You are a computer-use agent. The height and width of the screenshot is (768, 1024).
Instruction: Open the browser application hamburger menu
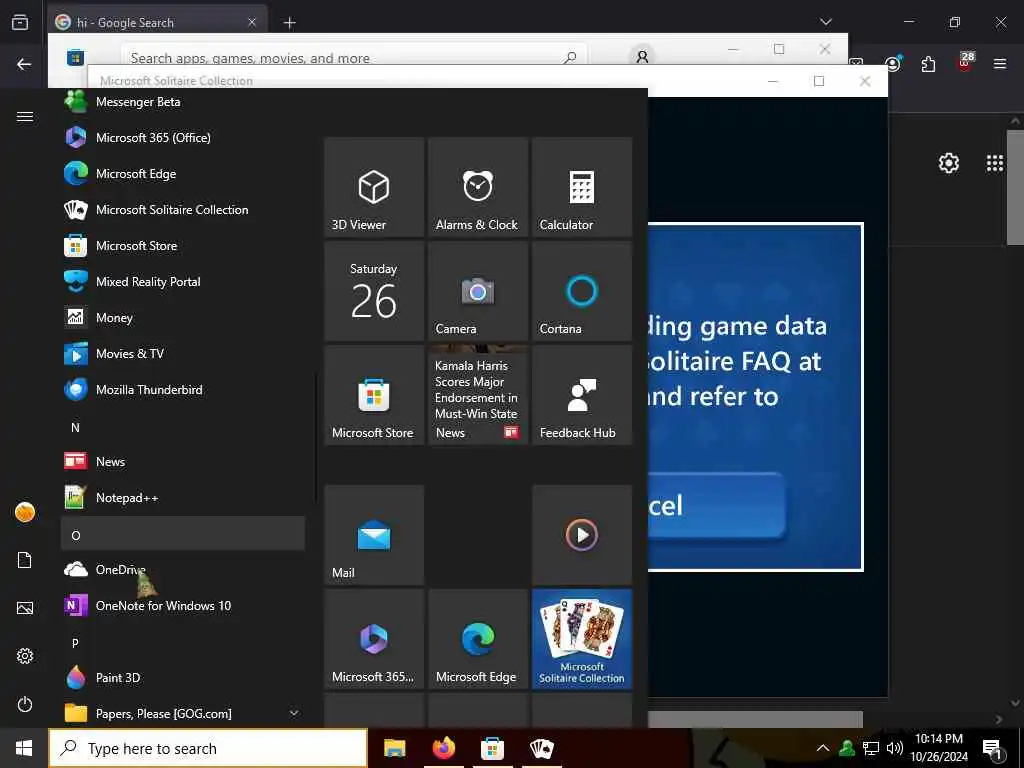point(1000,64)
